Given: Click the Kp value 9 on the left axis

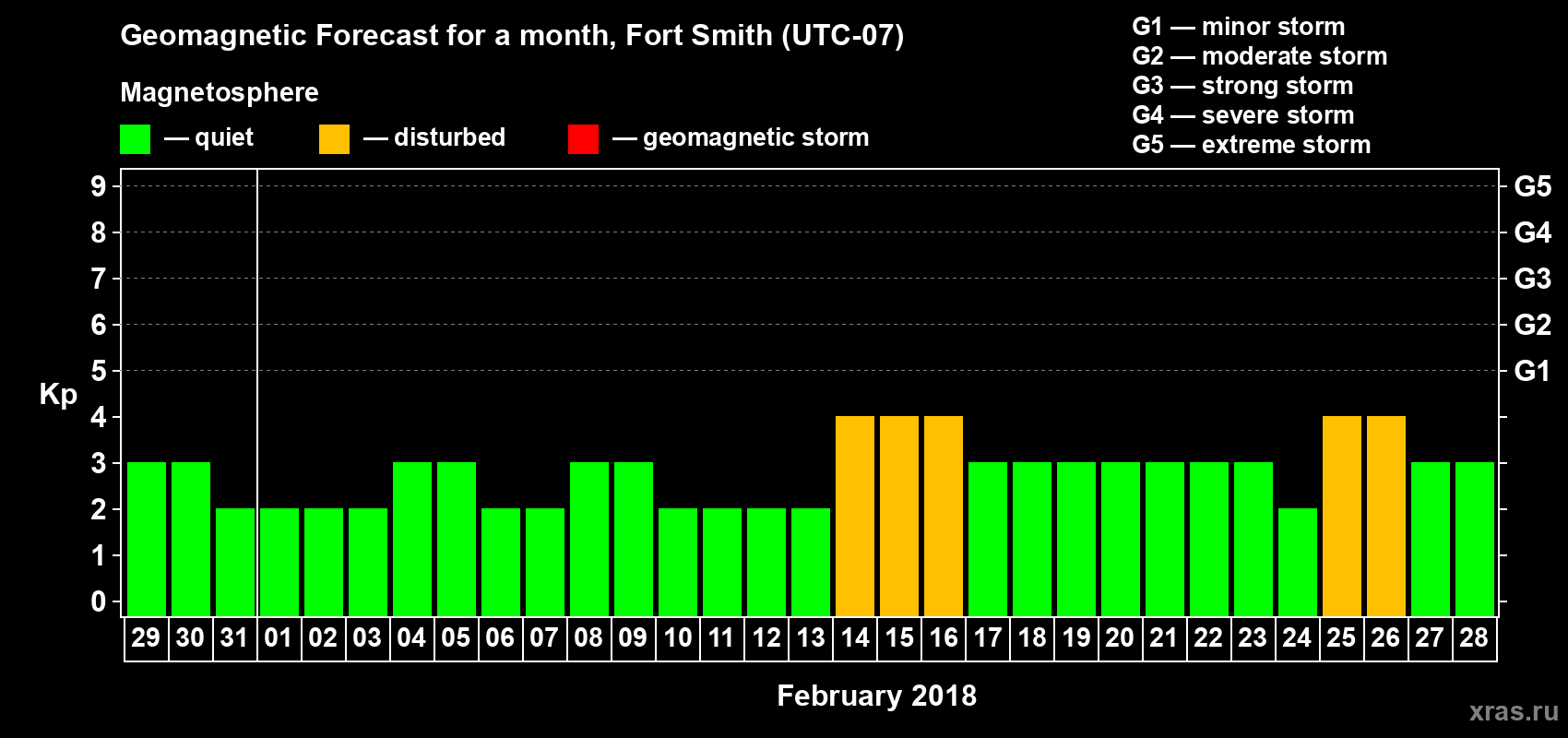Looking at the screenshot, I should point(99,186).
